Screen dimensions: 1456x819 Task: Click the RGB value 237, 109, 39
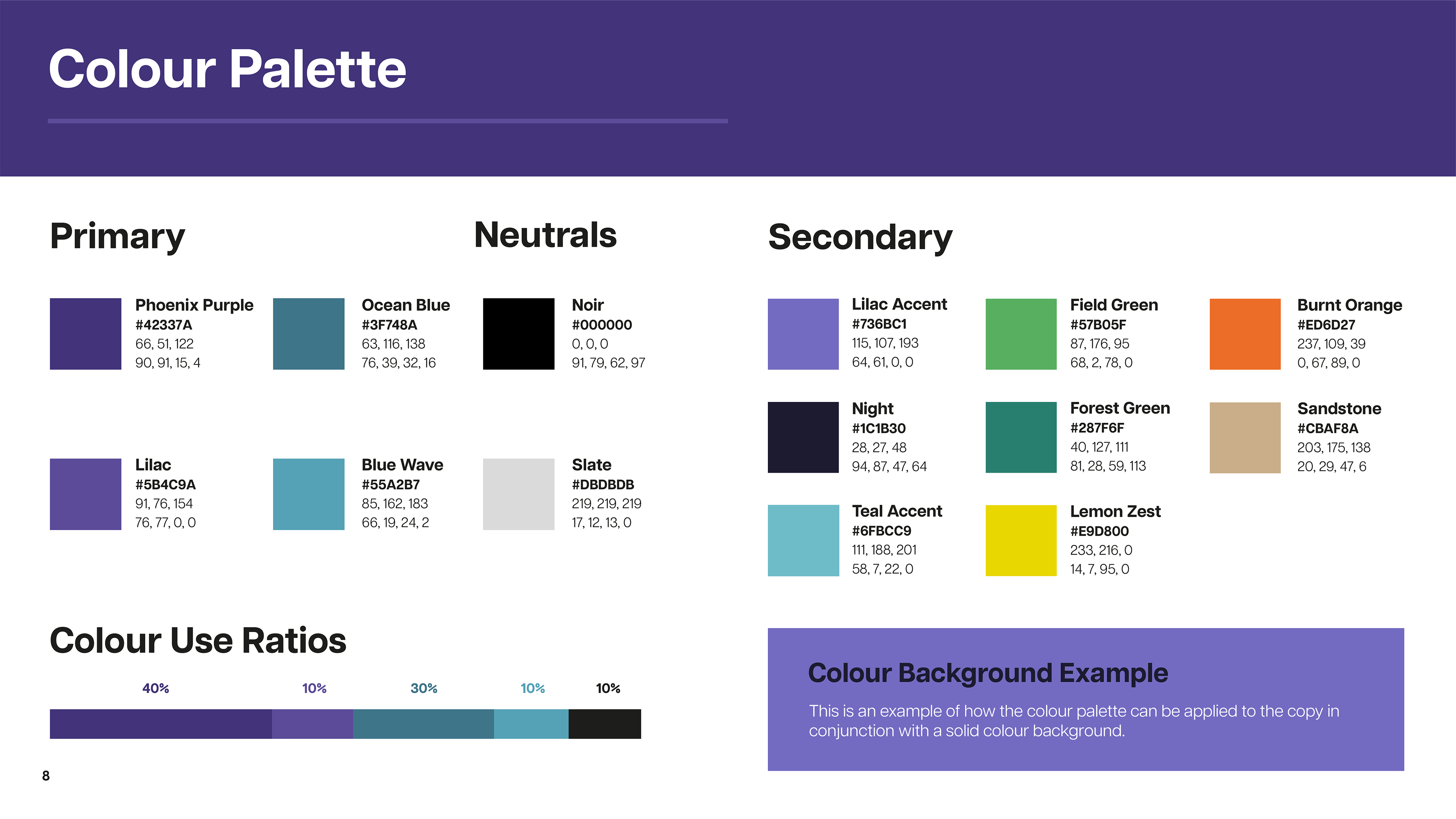pyautogui.click(x=1331, y=344)
